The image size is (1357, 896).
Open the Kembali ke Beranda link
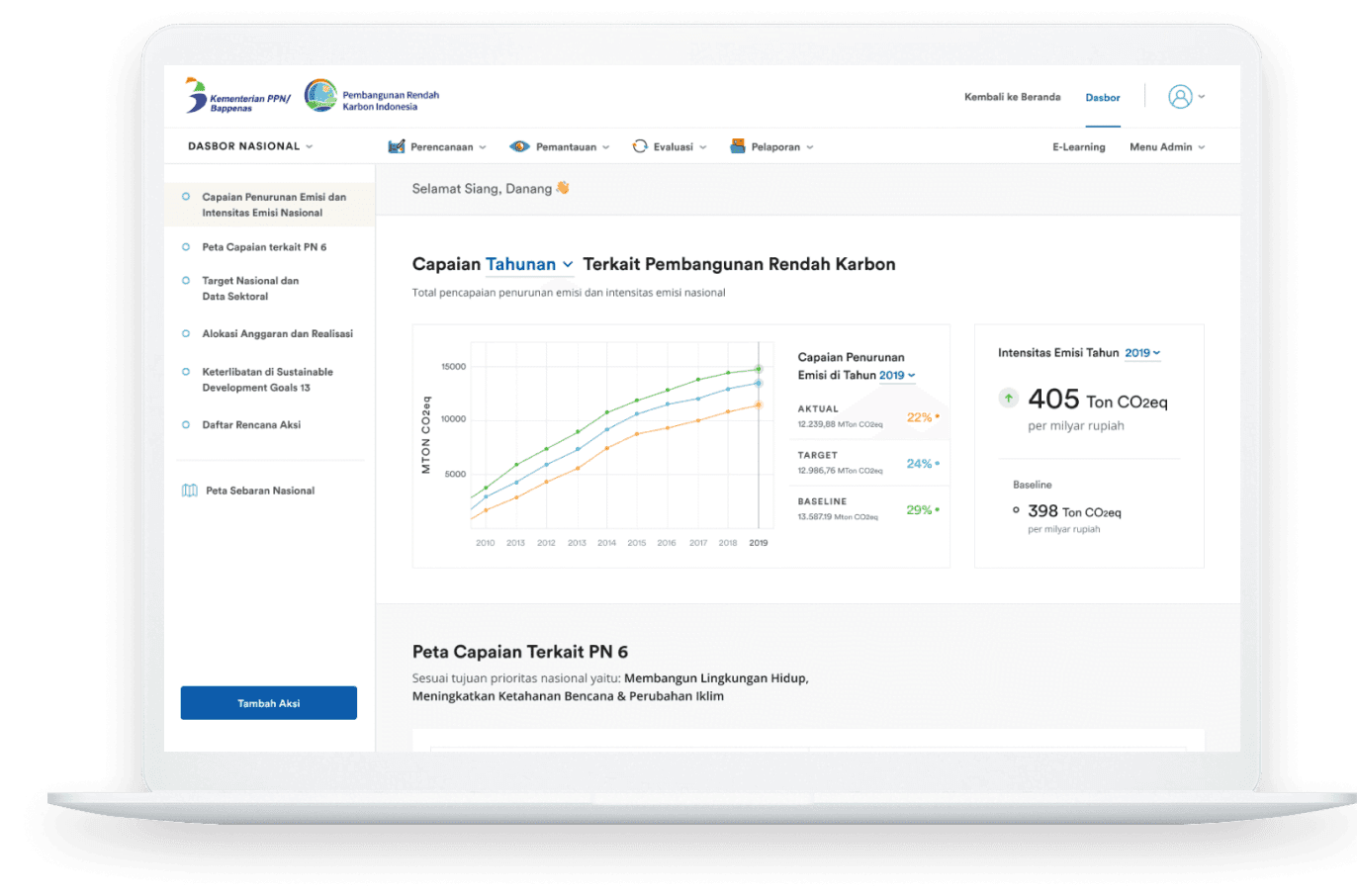1012,97
